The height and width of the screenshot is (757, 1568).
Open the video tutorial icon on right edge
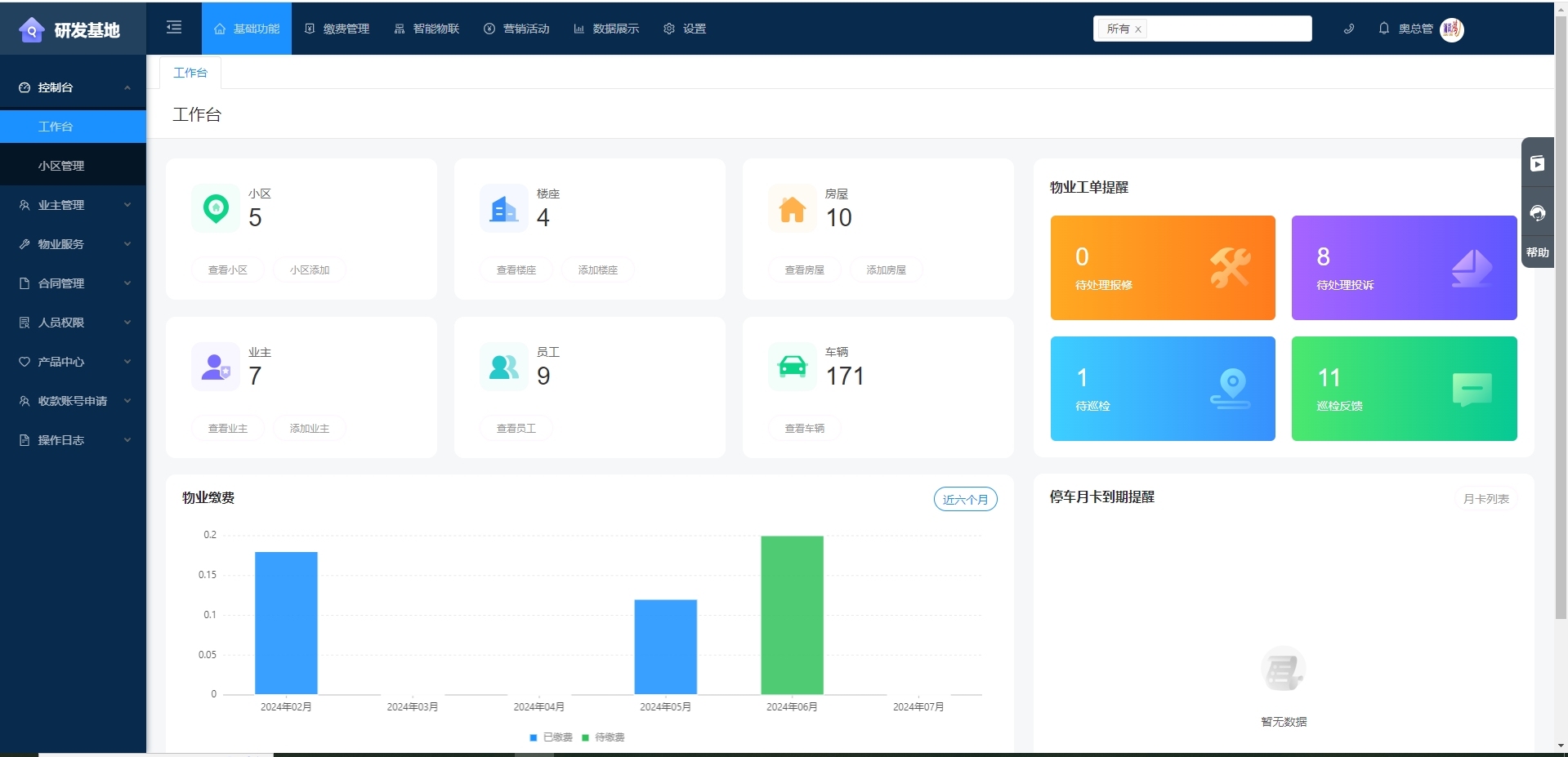tap(1538, 163)
